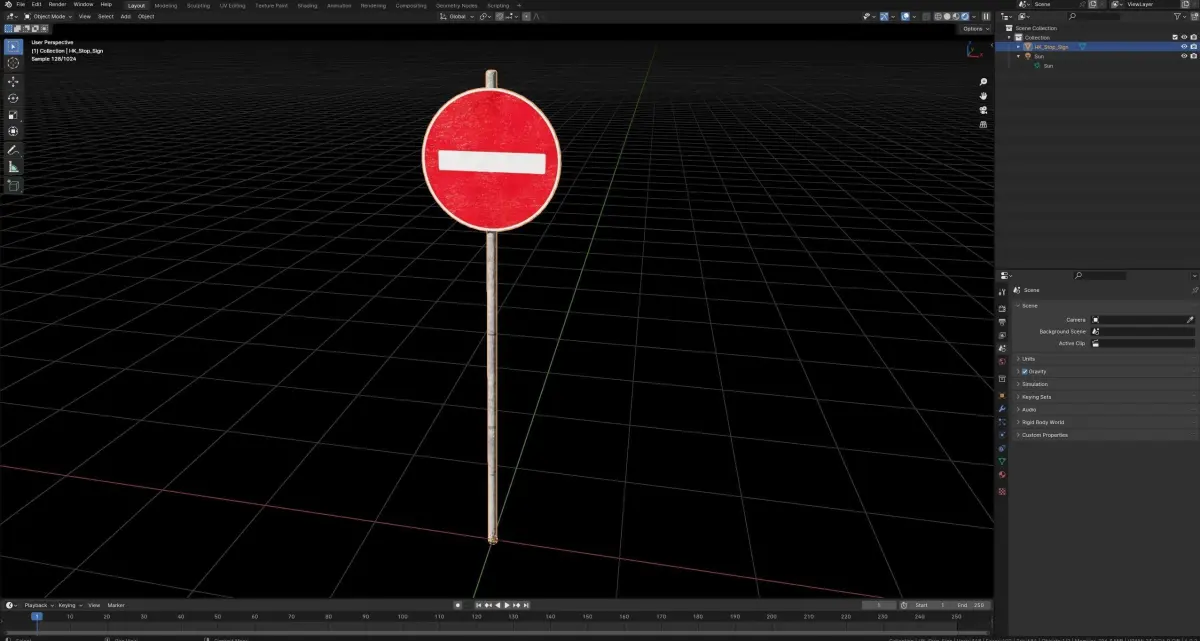Switch perspective/orthographic grid icon
This screenshot has width=1200, height=641.
tap(983, 124)
